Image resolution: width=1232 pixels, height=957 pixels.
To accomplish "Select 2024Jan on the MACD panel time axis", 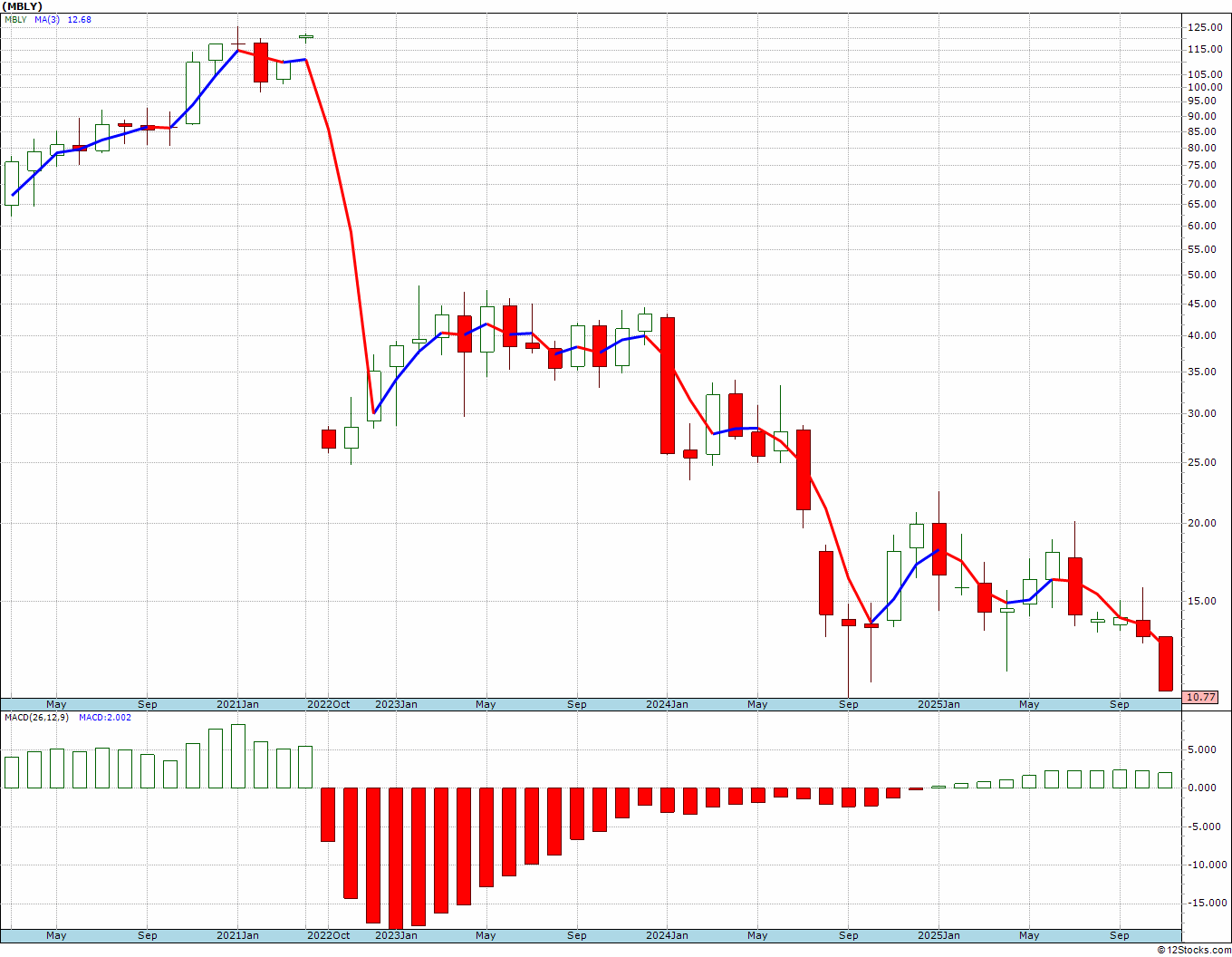I will click(668, 935).
